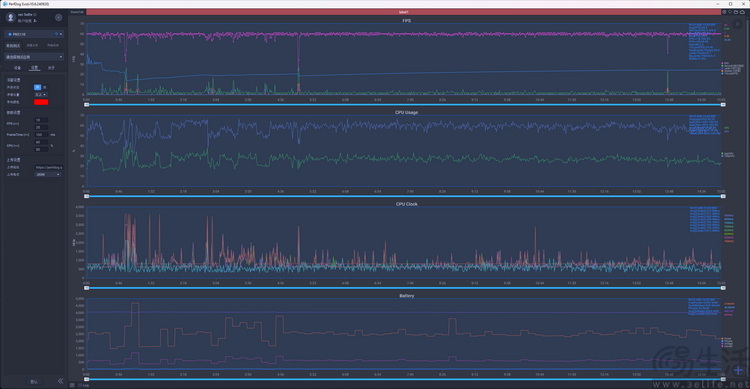Open the application selection dropdown
Viewport: 750px width, 389px height.
(x=34, y=57)
